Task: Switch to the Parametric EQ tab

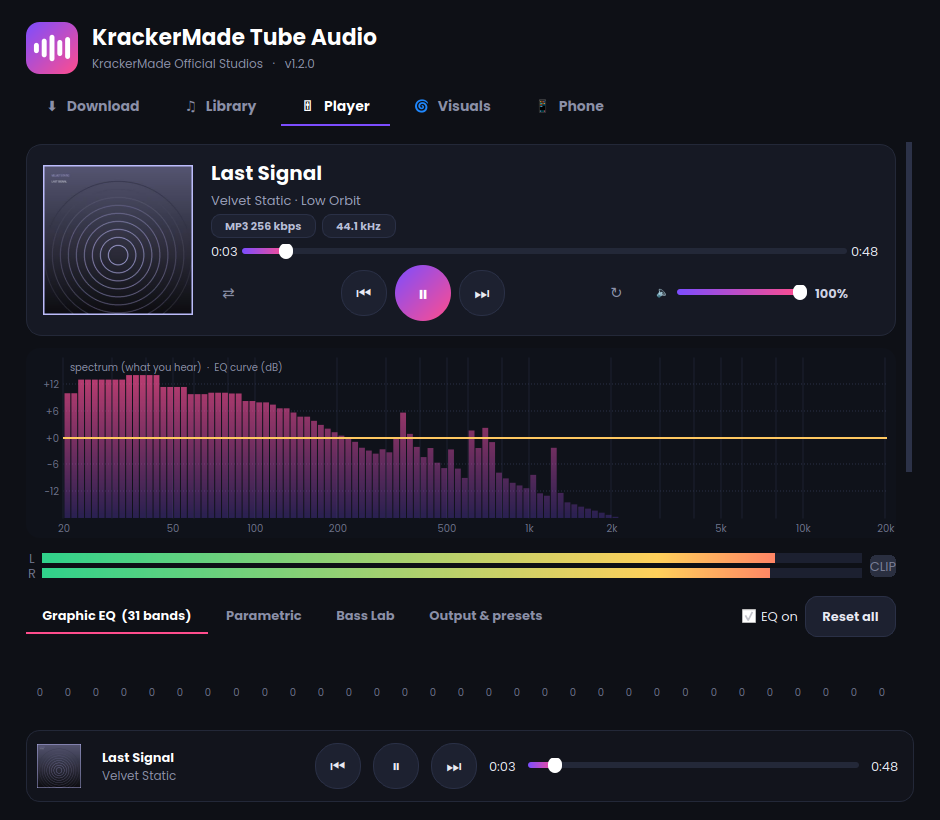Action: 264,616
